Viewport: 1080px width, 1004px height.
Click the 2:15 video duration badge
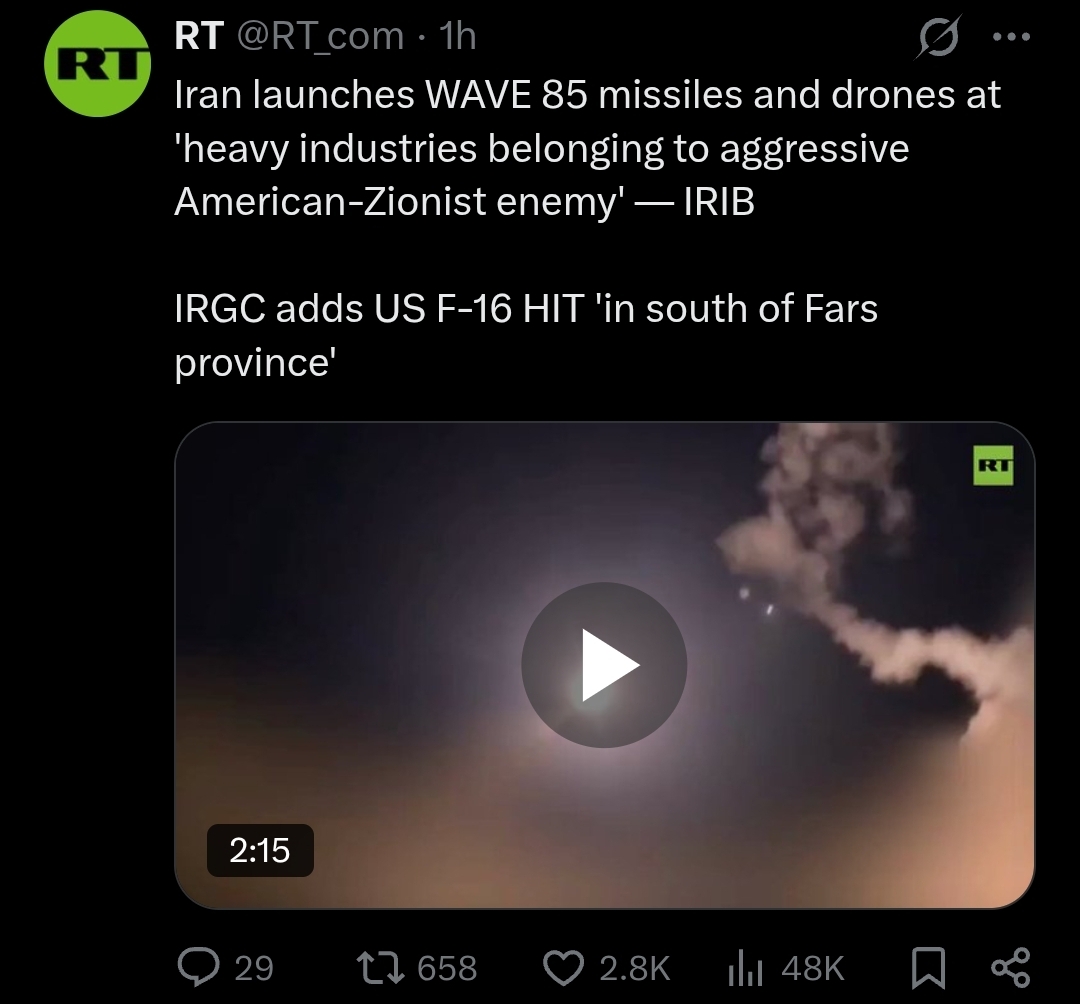pyautogui.click(x=260, y=850)
